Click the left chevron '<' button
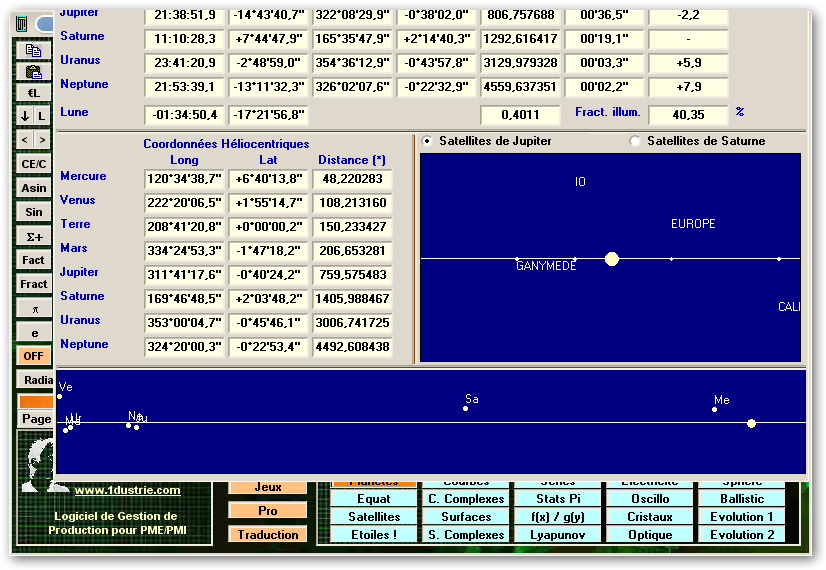Image resolution: width=826 pixels, height=570 pixels. tap(25, 140)
